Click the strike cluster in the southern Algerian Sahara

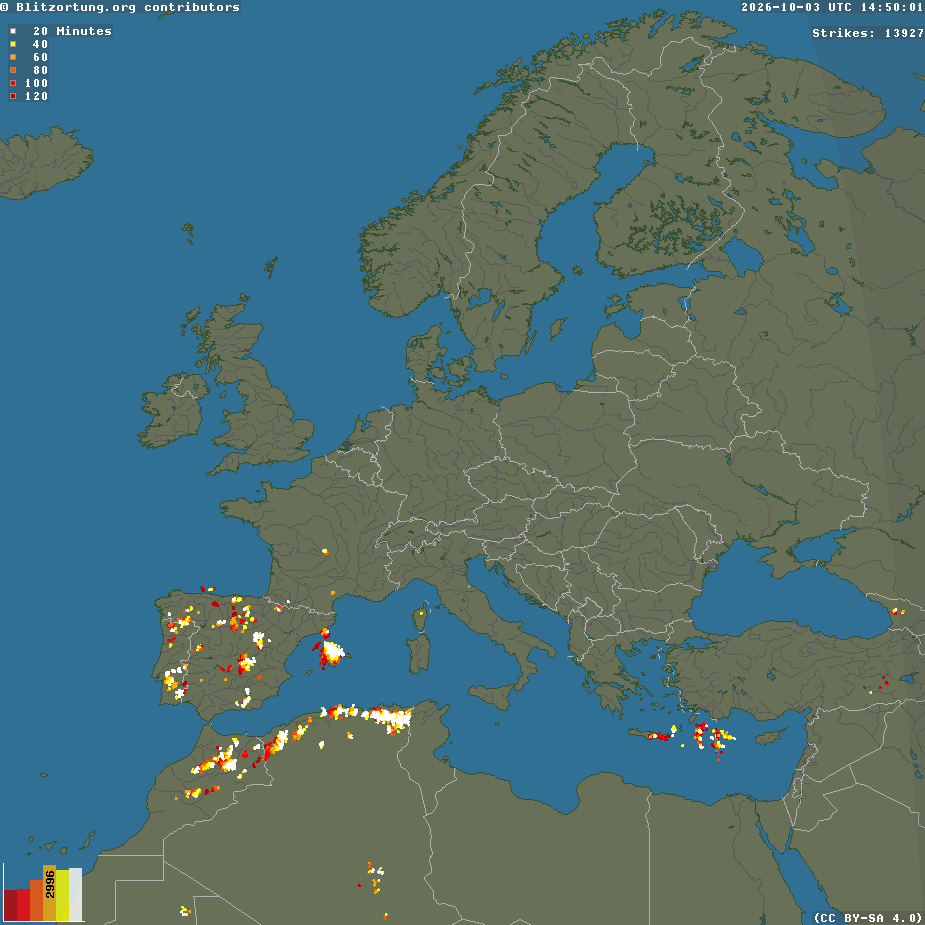coord(374,878)
